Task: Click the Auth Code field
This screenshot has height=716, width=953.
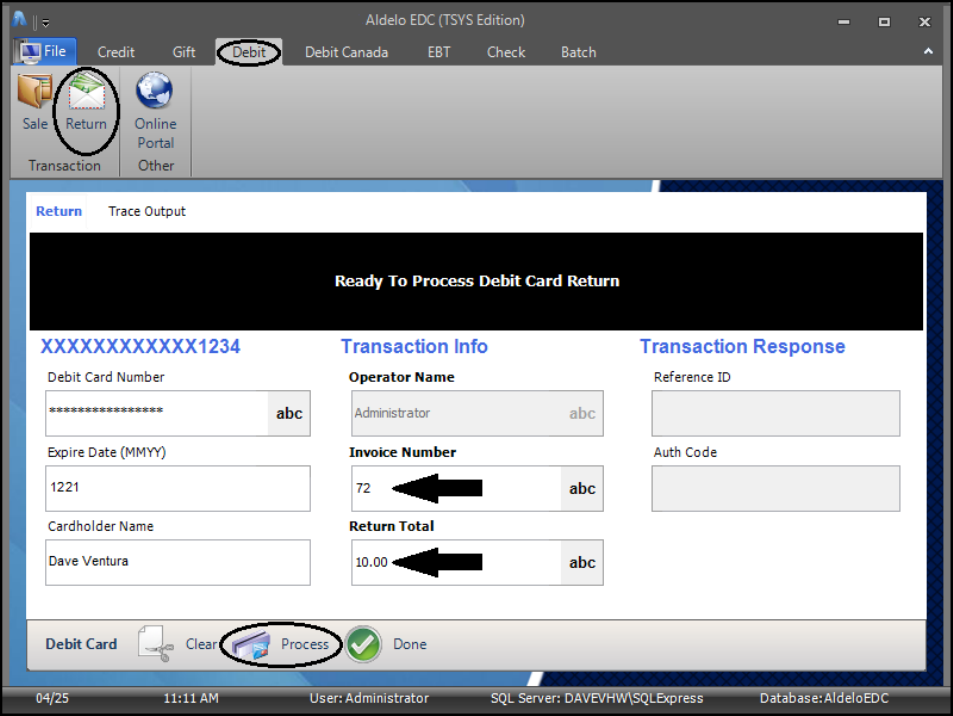Action: [x=776, y=488]
